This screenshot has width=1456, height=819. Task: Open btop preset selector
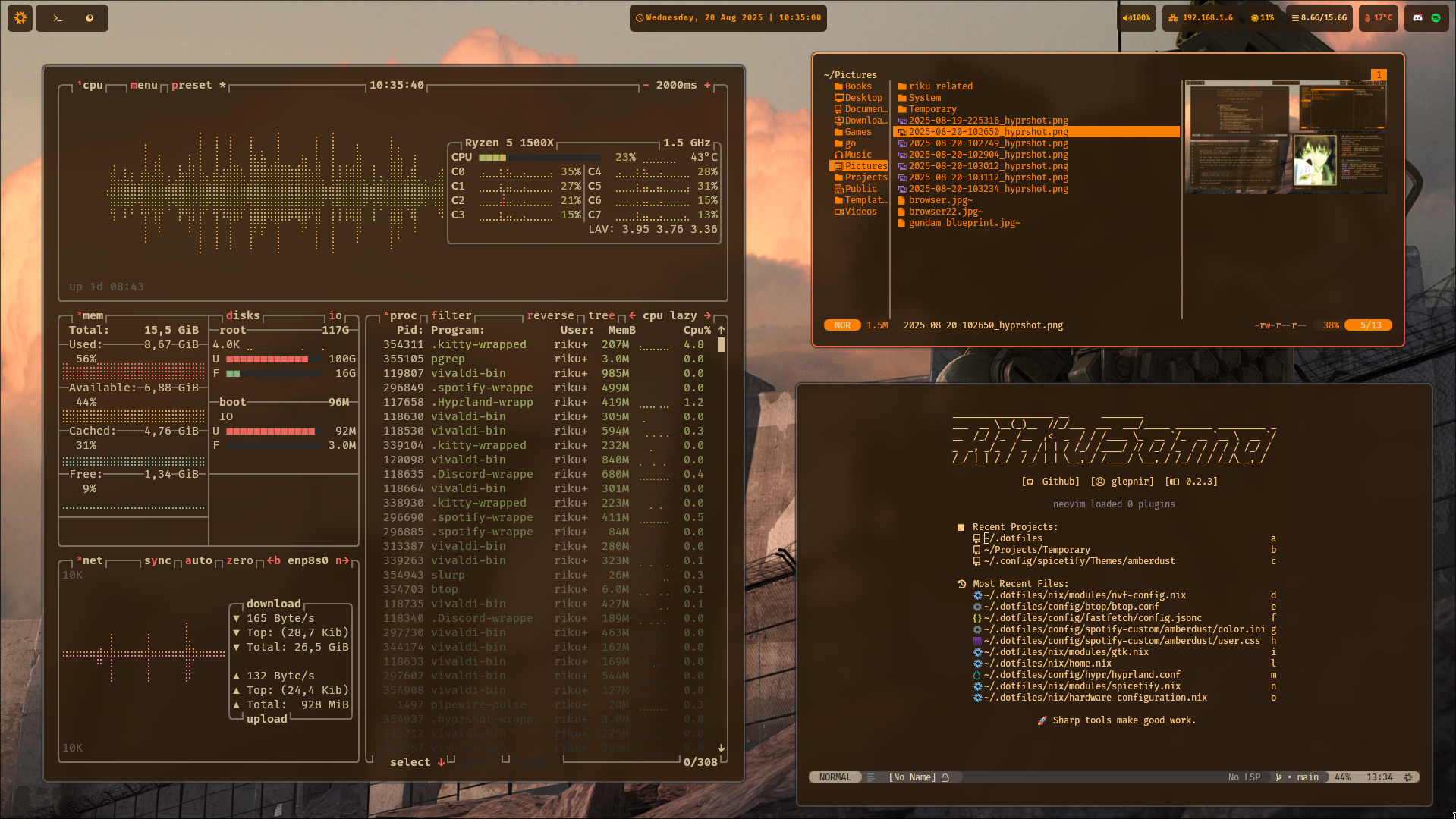click(x=191, y=85)
